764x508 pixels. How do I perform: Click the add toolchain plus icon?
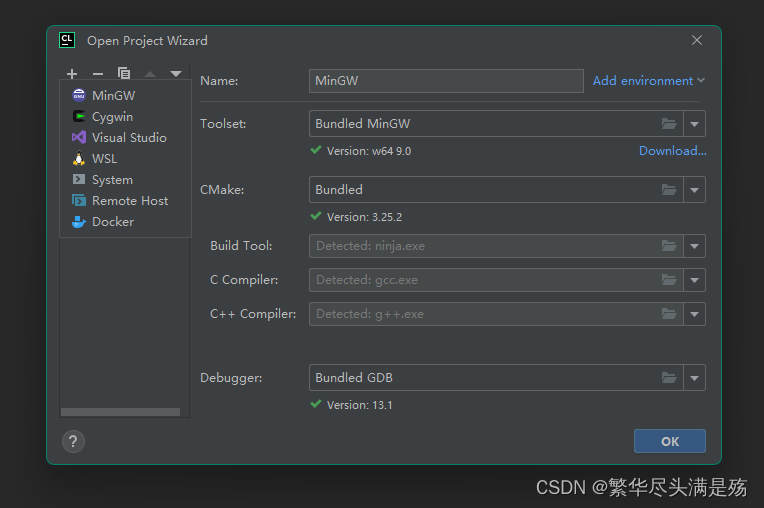(x=72, y=74)
